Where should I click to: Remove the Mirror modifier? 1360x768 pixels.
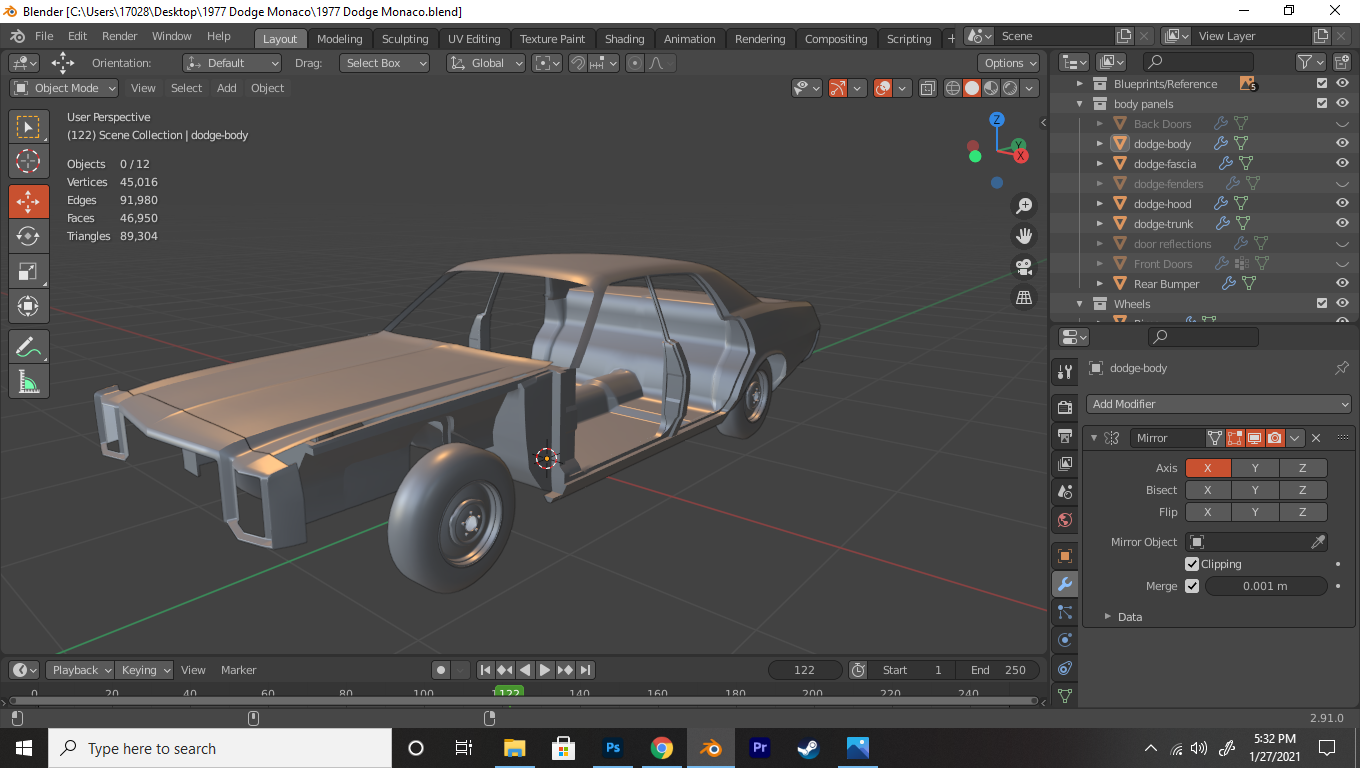point(1316,438)
